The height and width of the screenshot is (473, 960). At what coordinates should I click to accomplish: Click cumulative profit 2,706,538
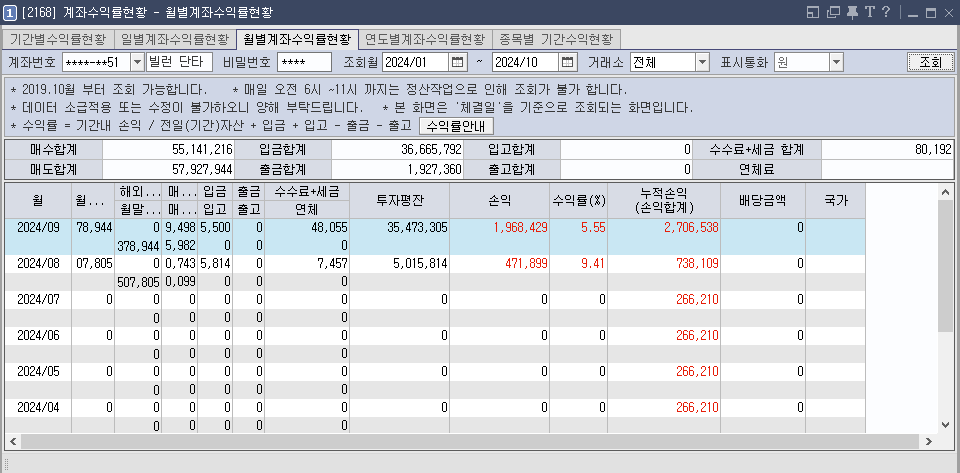coord(691,228)
